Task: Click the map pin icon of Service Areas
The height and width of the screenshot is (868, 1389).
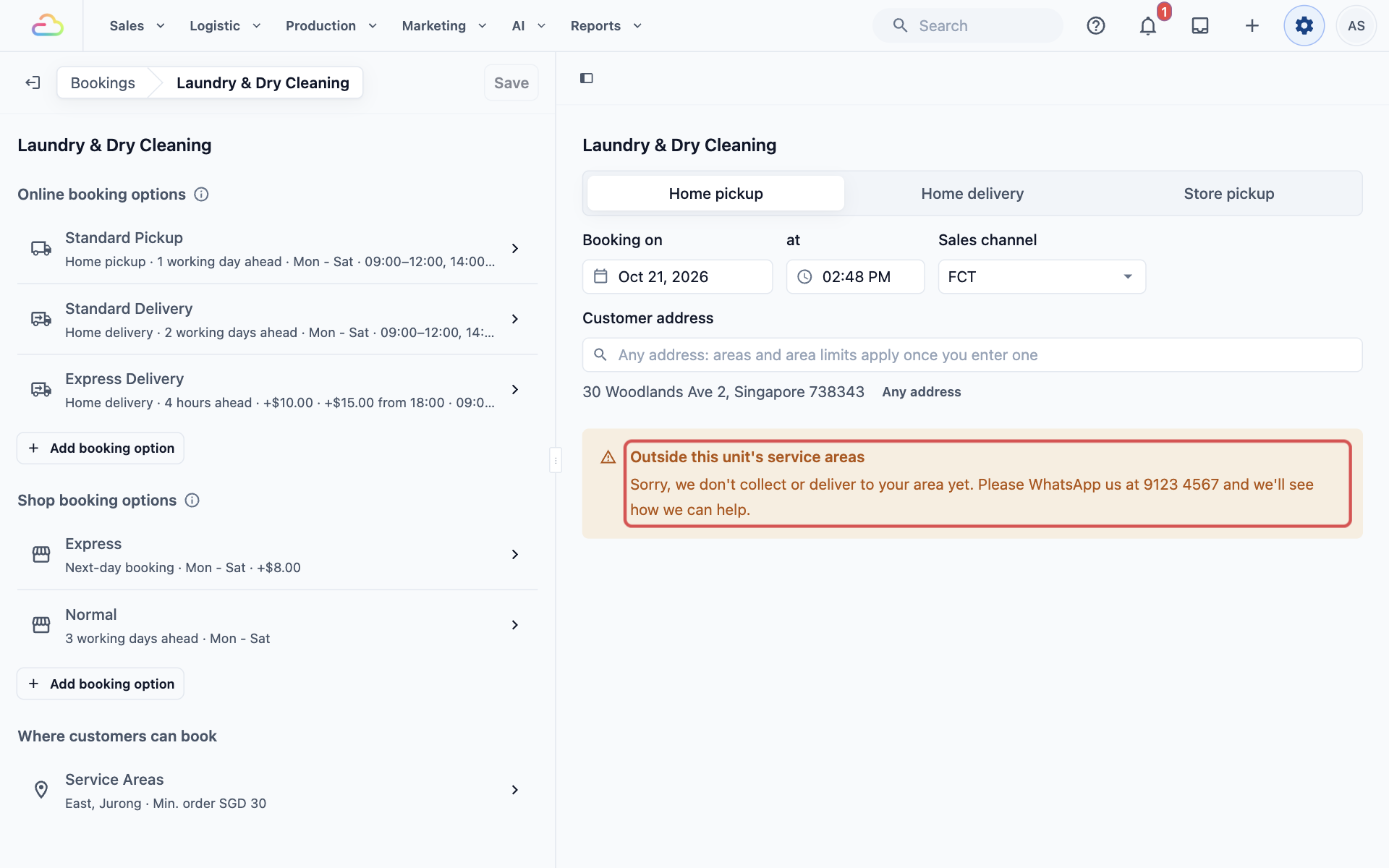Action: pos(41,790)
